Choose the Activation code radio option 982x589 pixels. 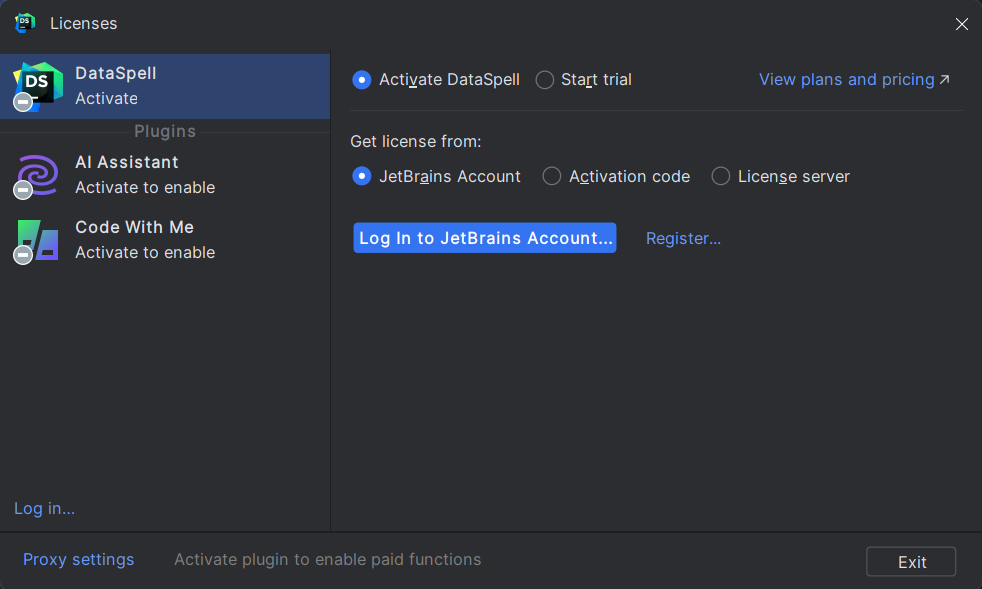tap(552, 176)
